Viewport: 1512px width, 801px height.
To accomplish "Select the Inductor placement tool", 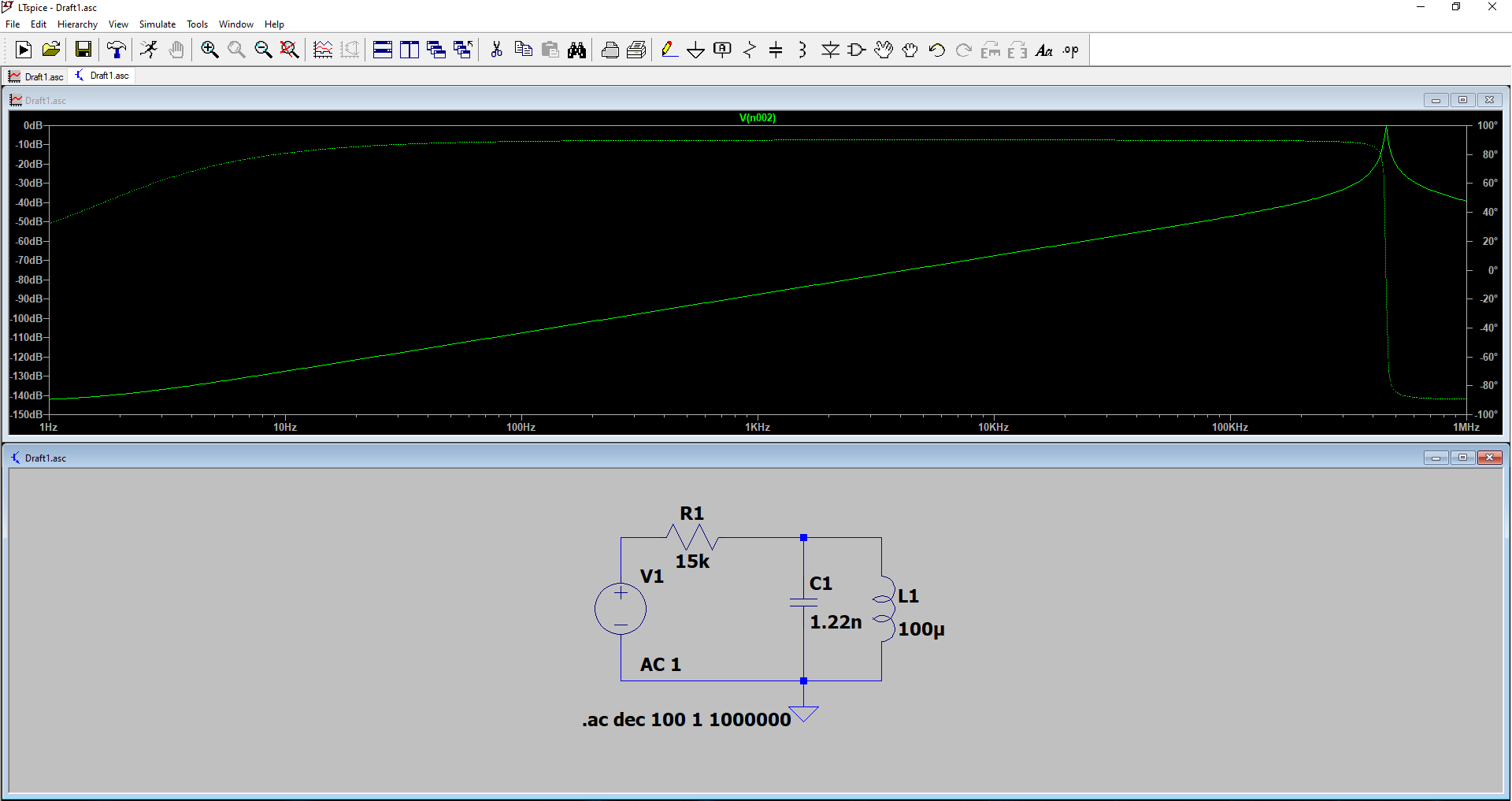I will pyautogui.click(x=802, y=50).
